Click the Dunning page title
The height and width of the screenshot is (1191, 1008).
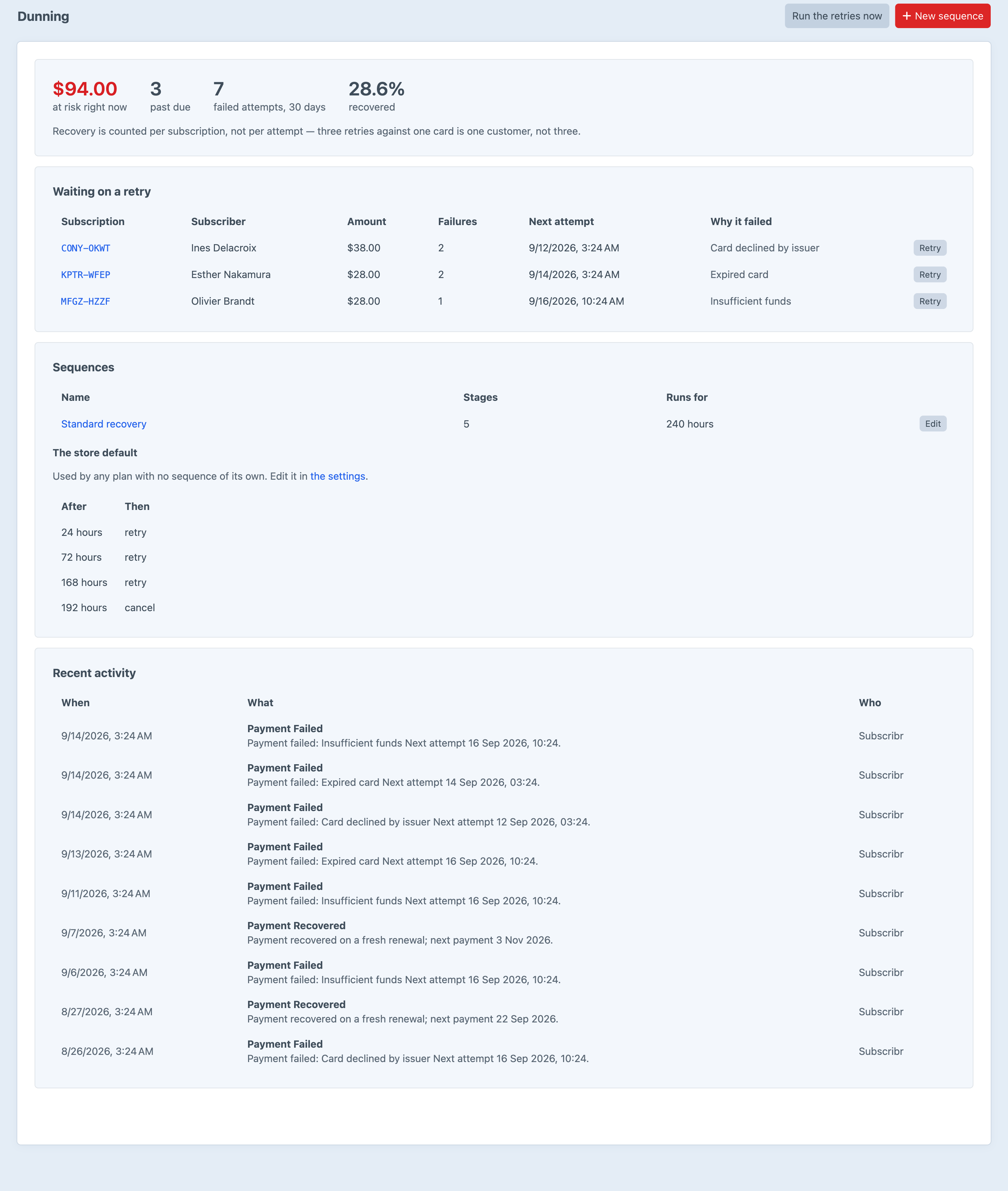44,16
